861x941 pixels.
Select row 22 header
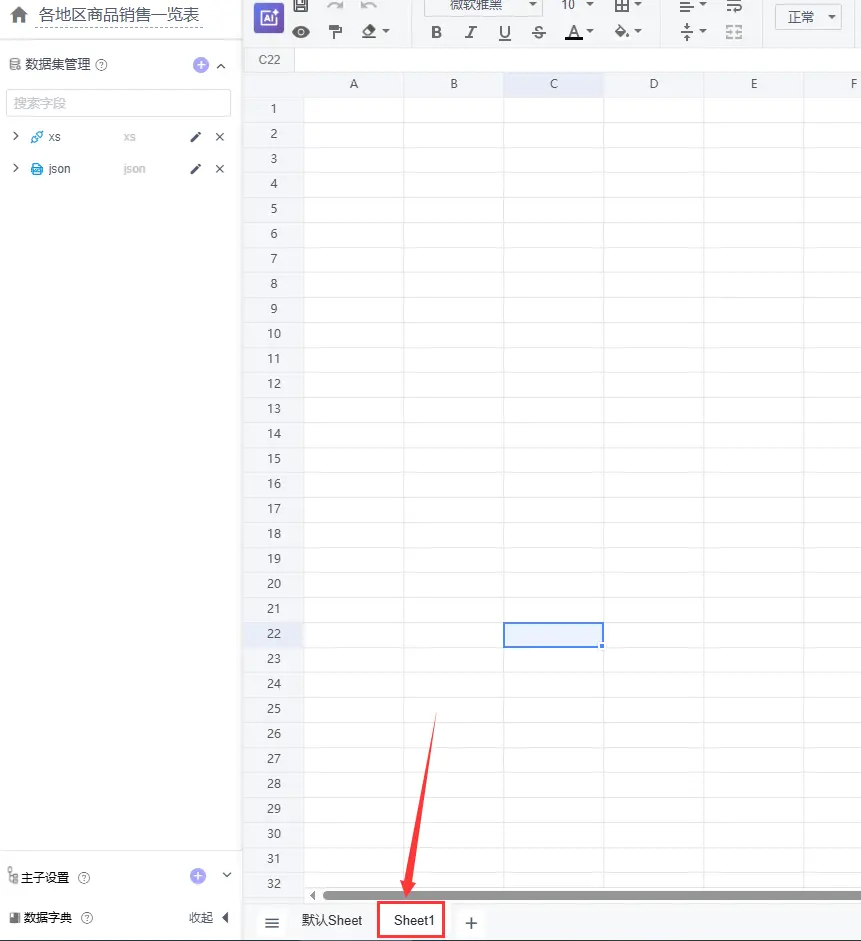tap(274, 634)
